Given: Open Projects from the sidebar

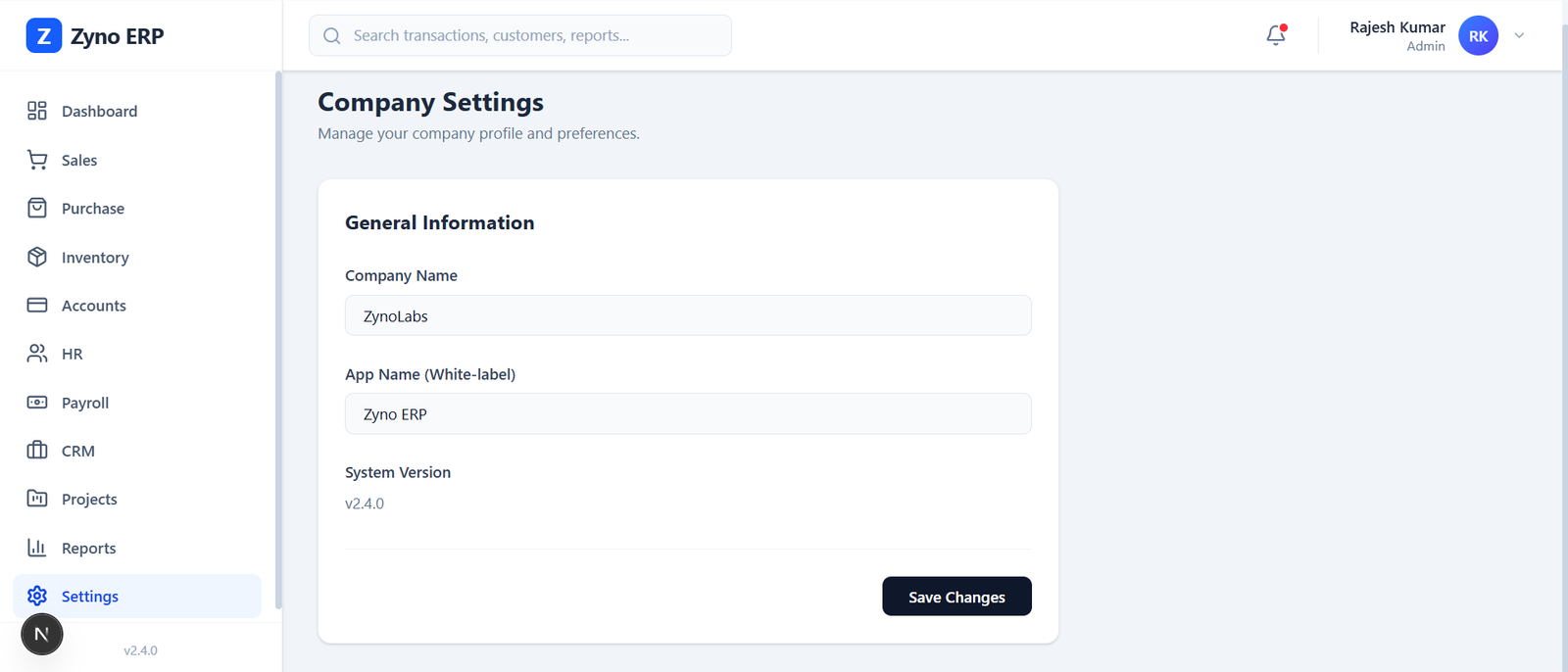Looking at the screenshot, I should click(88, 499).
